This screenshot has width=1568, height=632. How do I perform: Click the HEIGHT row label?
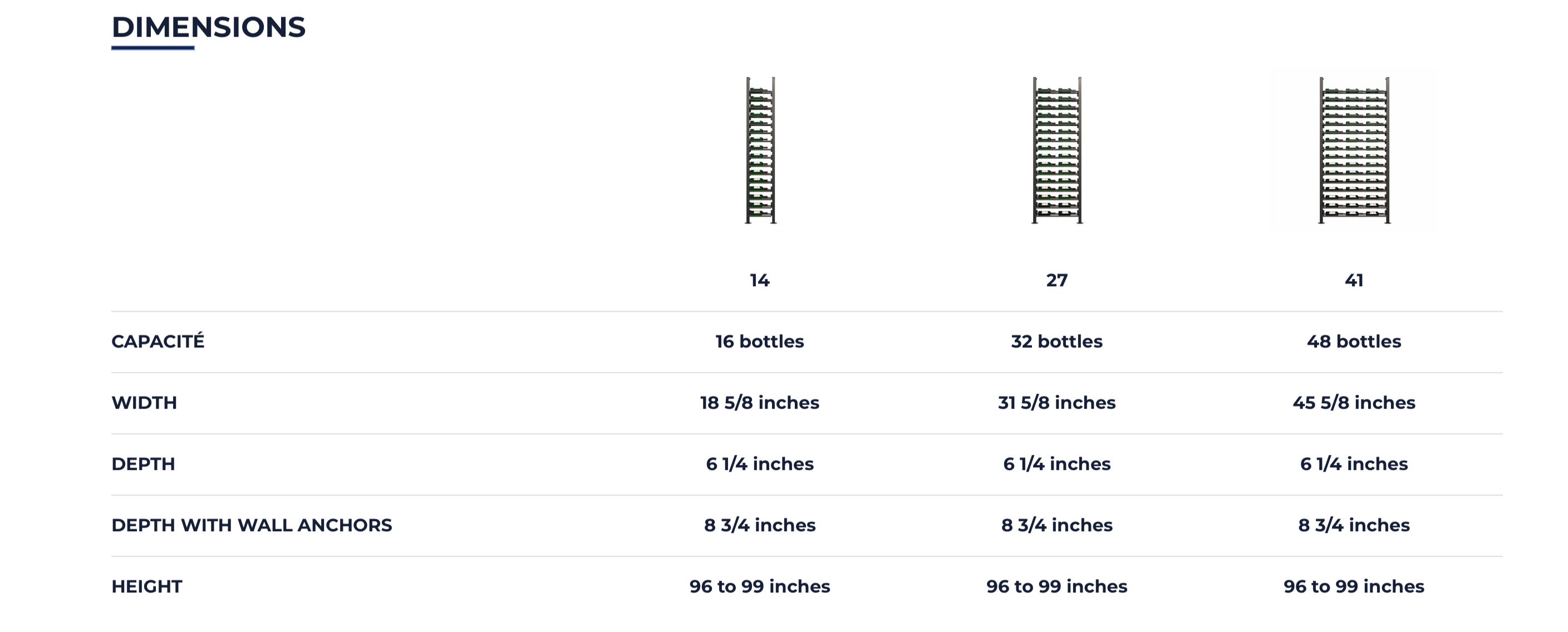pos(147,586)
